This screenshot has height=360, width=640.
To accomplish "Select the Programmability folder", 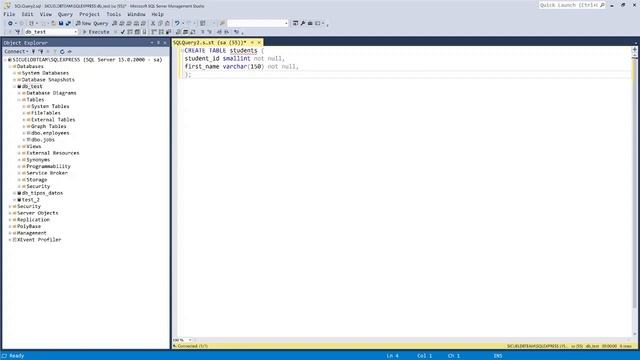I will [x=48, y=166].
